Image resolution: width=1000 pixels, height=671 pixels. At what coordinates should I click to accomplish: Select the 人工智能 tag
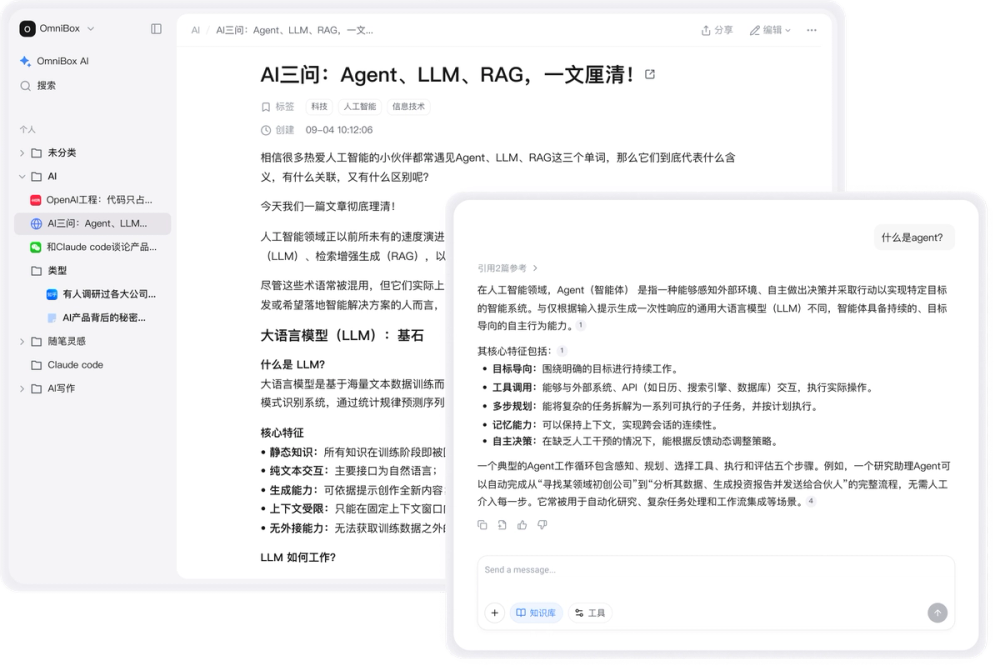tap(360, 107)
